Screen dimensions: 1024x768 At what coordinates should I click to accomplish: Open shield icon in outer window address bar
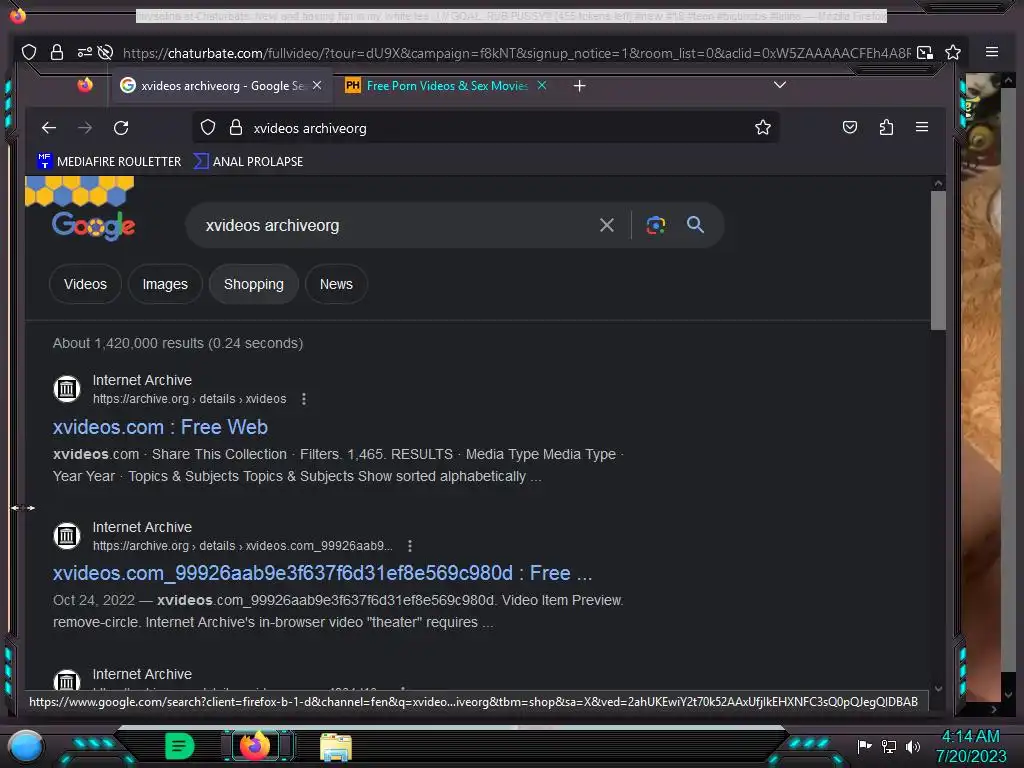point(29,52)
